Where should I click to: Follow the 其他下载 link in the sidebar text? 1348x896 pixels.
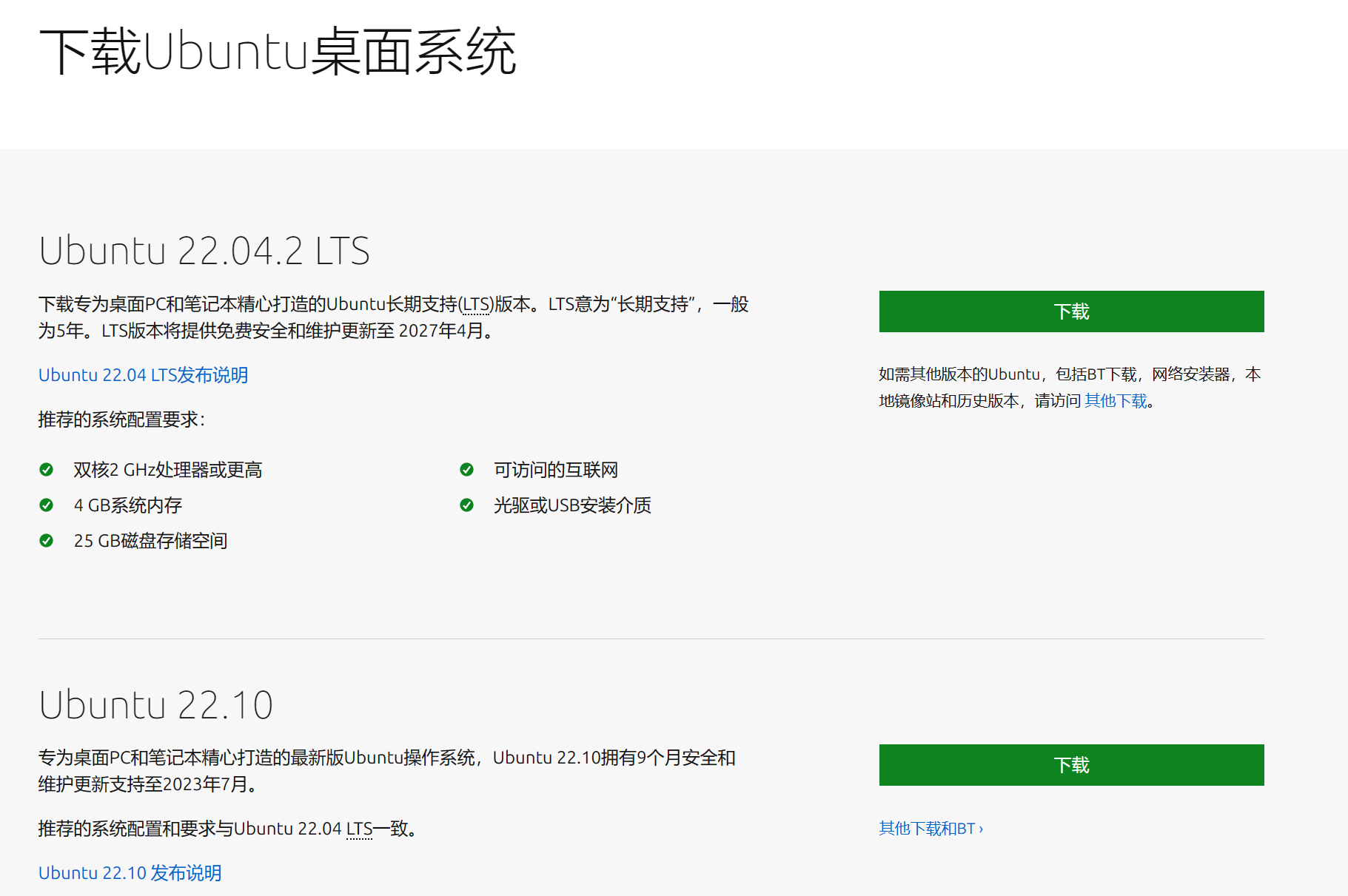(1115, 401)
